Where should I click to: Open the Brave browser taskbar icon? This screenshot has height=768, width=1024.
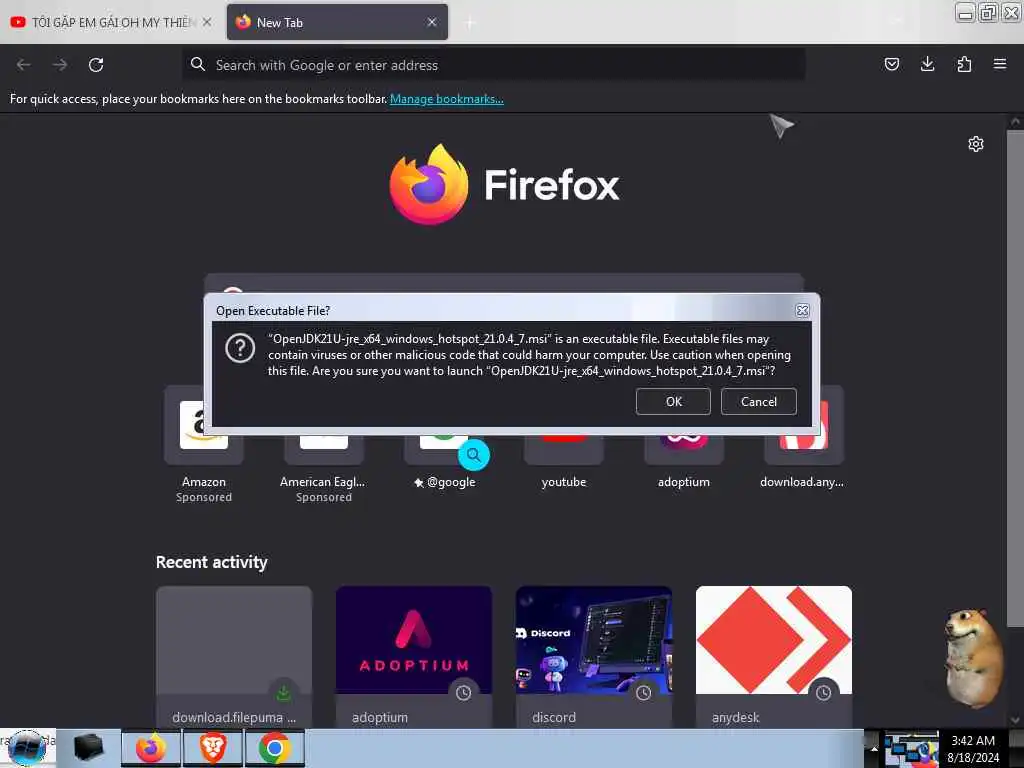tap(213, 748)
